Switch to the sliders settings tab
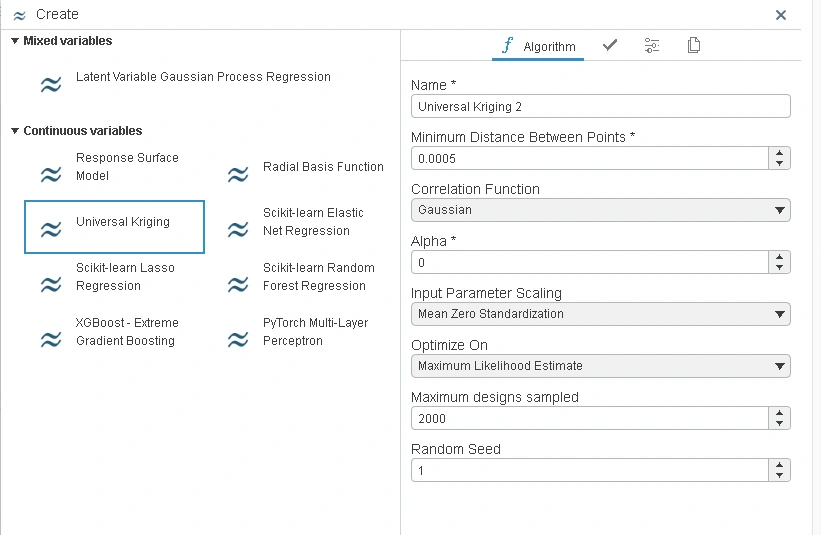This screenshot has width=821, height=535. (652, 45)
